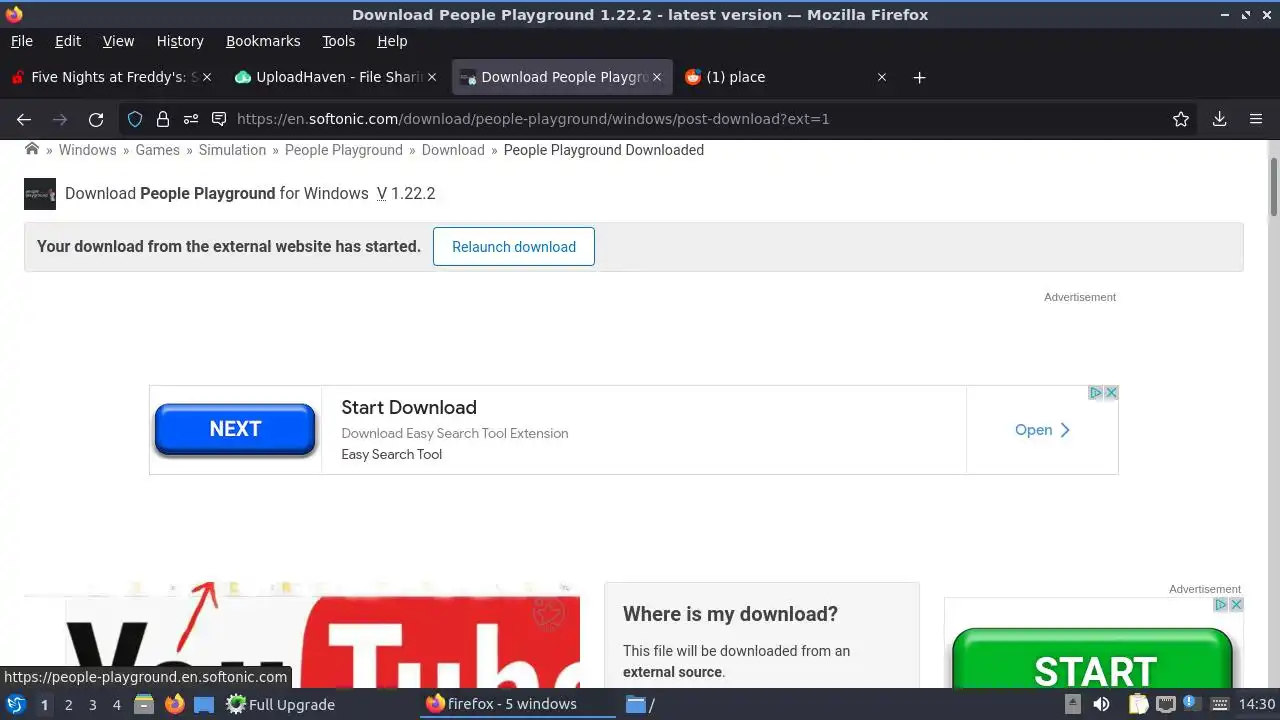Screen dimensions: 1280x720
Task: Open the keyboard layout tray icon
Action: (x=1220, y=704)
